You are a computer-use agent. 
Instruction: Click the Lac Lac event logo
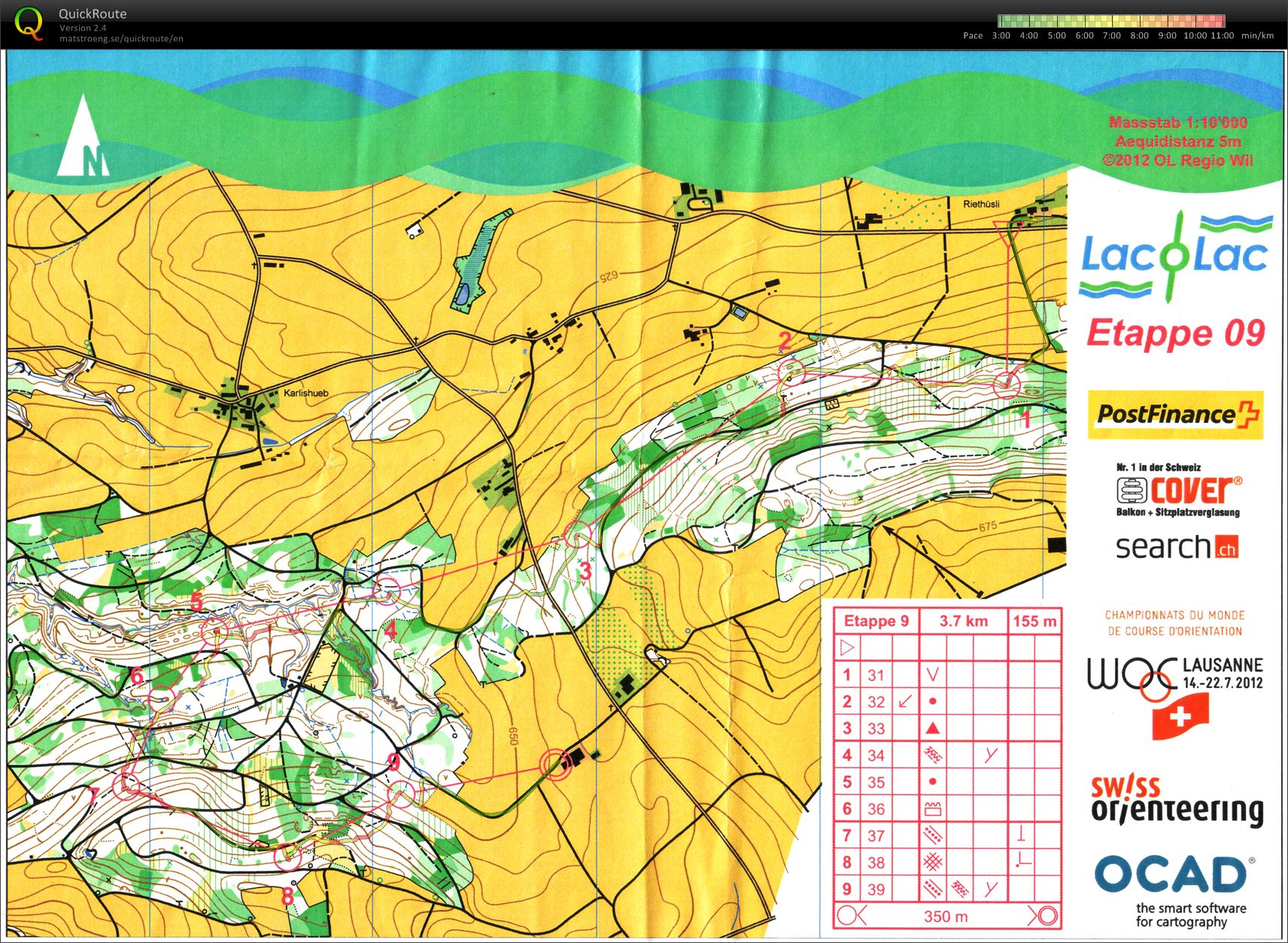pos(1174,254)
